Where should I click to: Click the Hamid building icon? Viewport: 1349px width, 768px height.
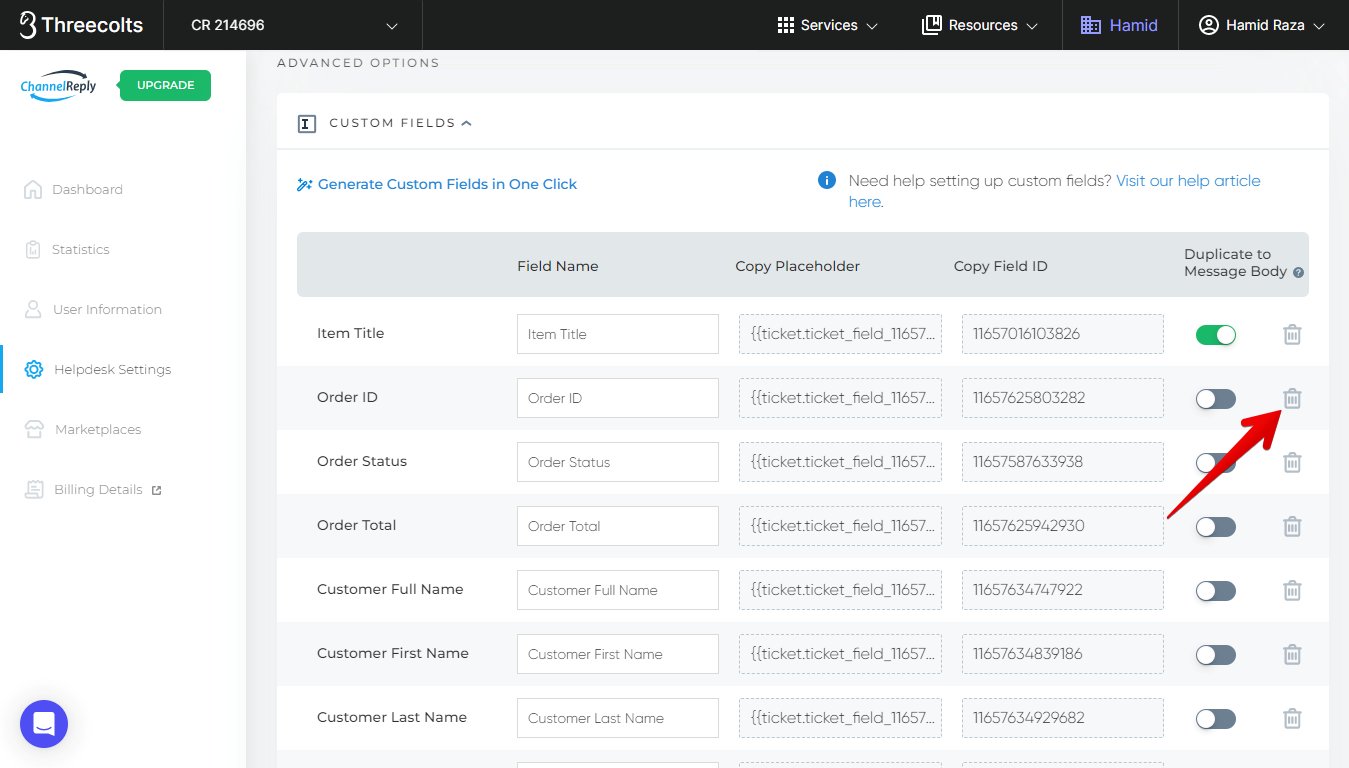1091,25
